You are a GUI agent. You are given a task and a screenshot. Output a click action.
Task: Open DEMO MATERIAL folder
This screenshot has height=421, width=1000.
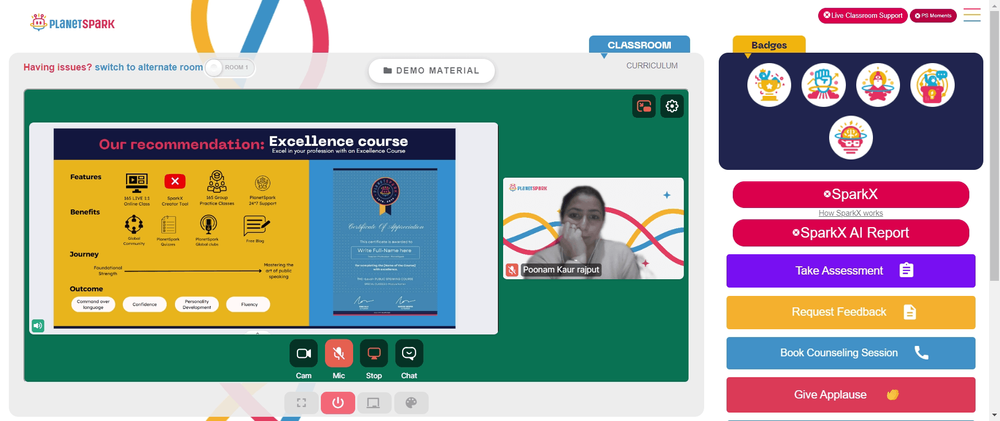coord(432,71)
